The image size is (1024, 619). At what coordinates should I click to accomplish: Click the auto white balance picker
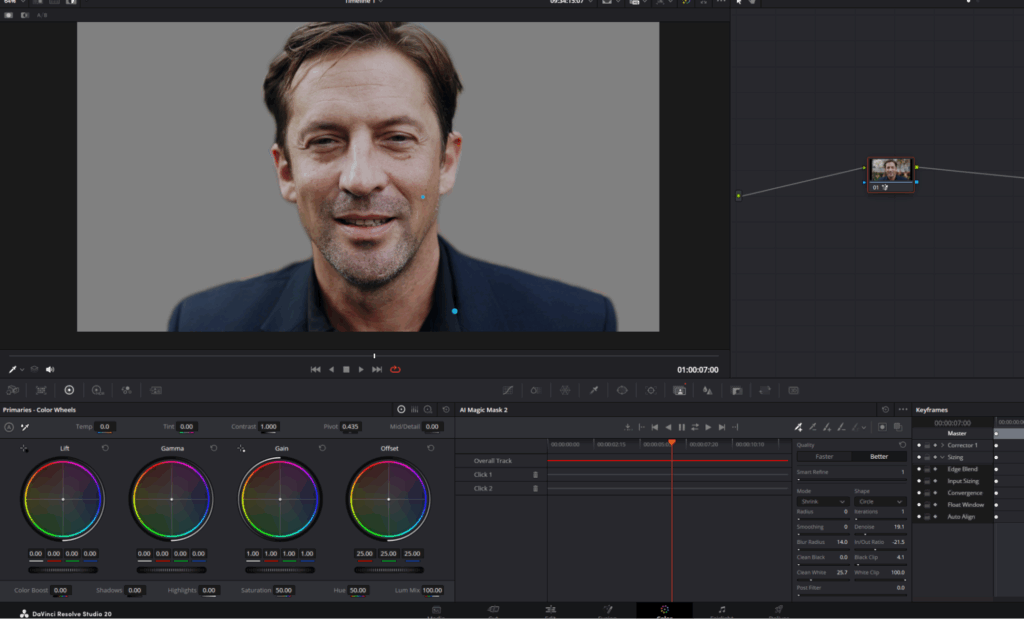(x=25, y=427)
